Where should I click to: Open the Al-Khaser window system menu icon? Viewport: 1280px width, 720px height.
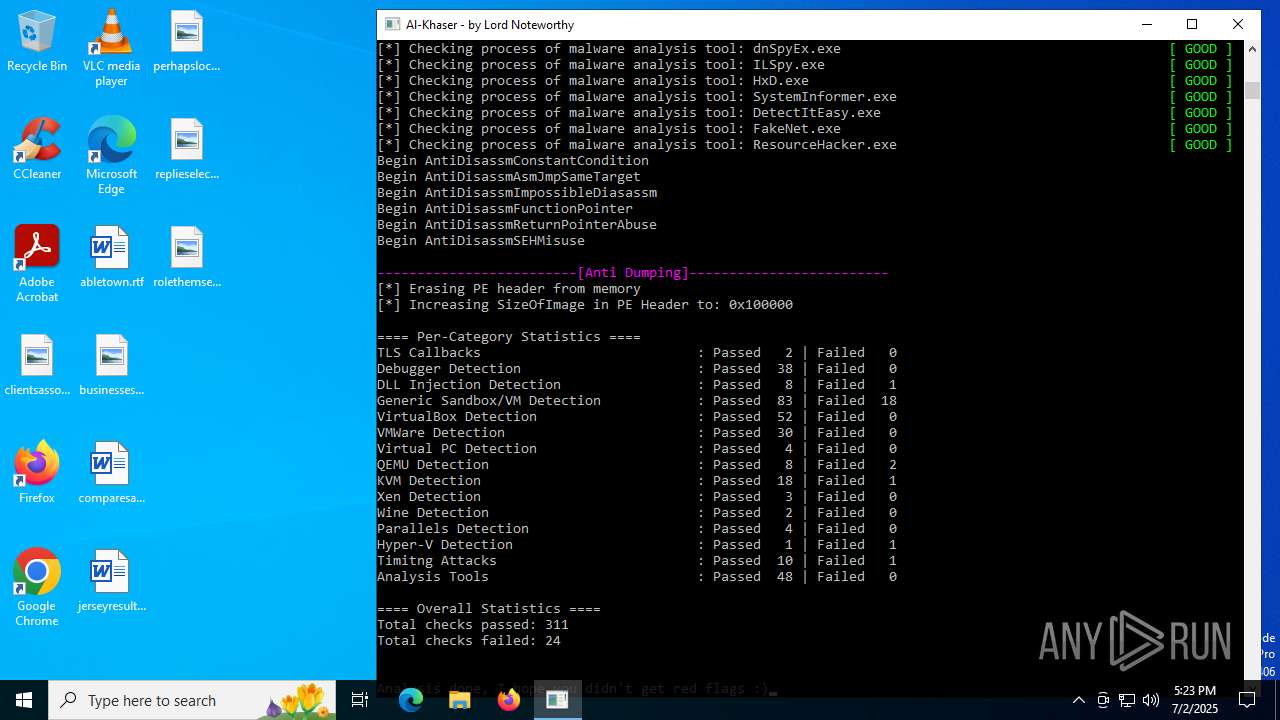(392, 24)
